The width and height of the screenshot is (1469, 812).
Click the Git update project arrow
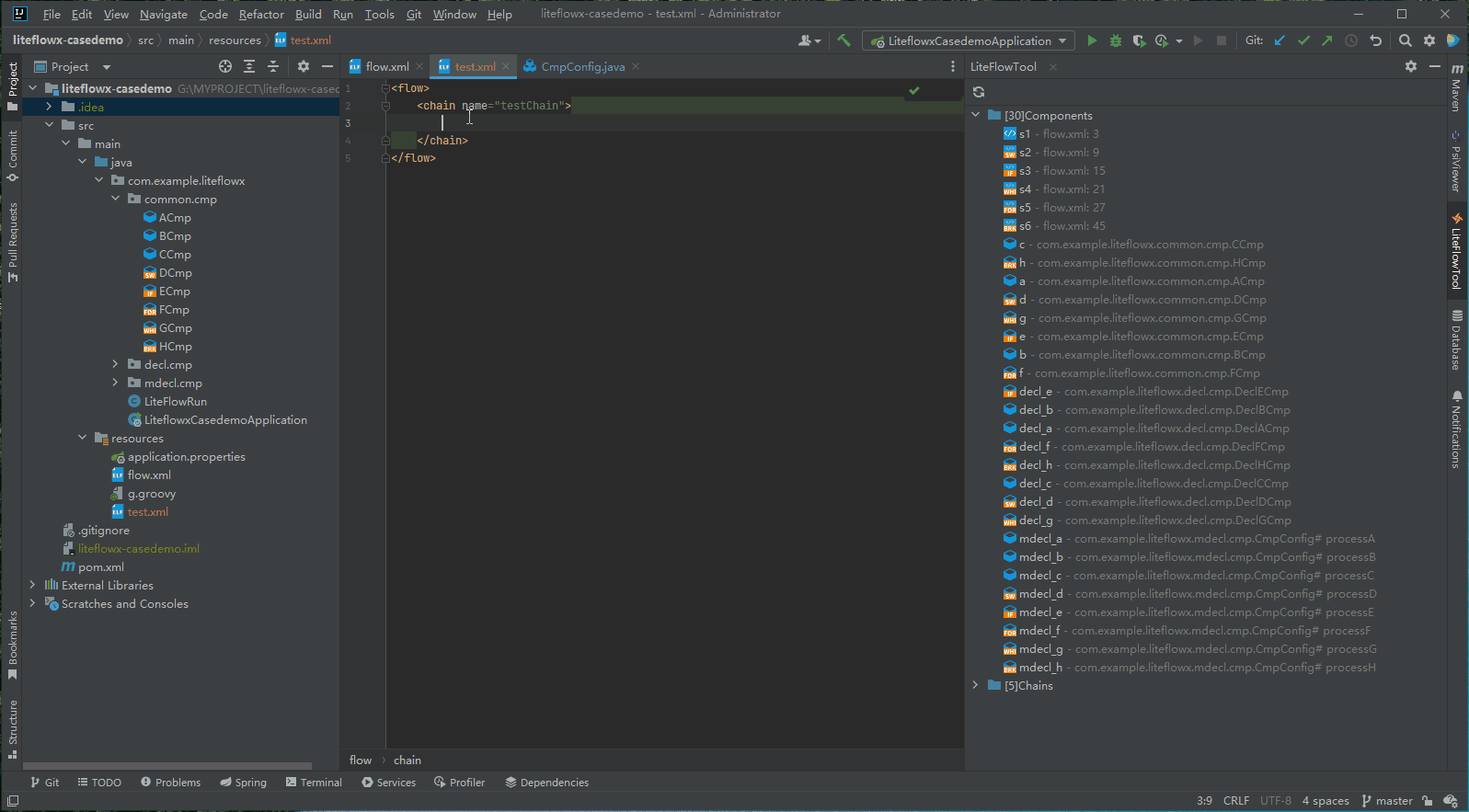pyautogui.click(x=1280, y=40)
